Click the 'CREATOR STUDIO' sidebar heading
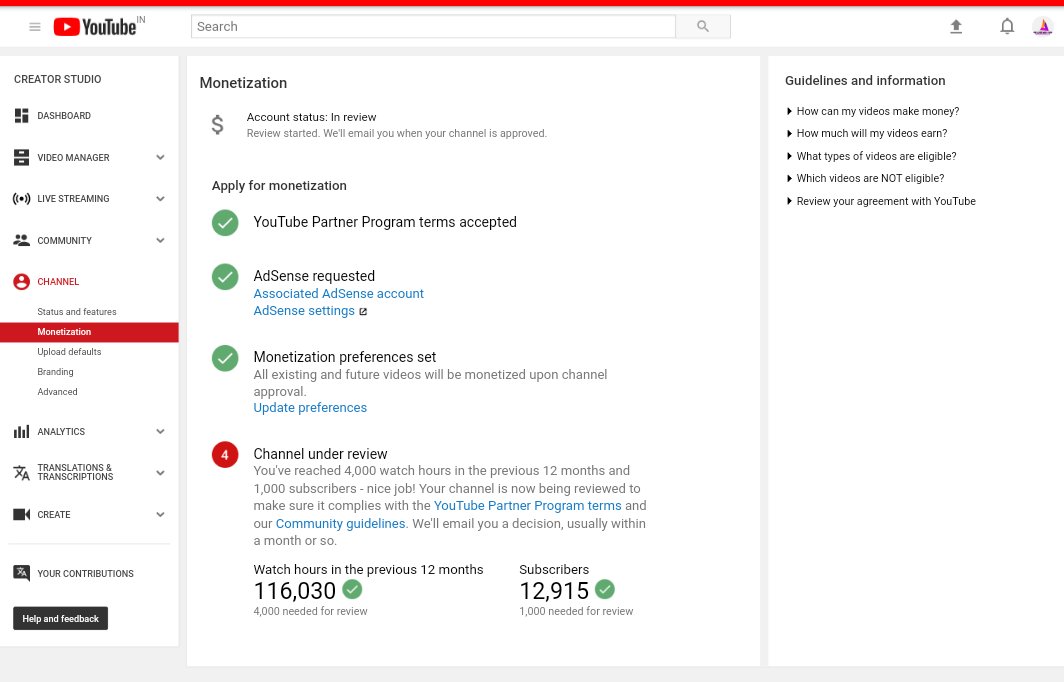 [58, 79]
